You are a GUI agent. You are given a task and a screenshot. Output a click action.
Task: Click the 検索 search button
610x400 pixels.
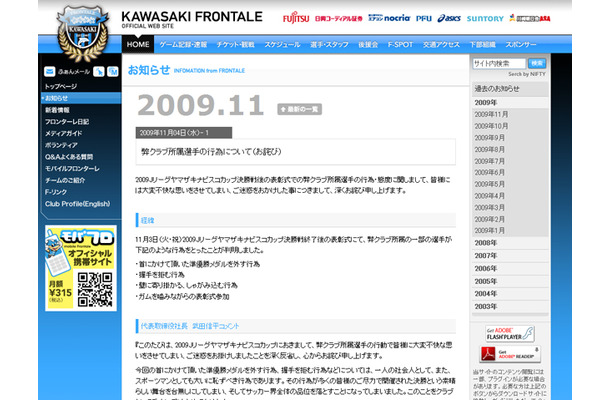click(x=537, y=62)
